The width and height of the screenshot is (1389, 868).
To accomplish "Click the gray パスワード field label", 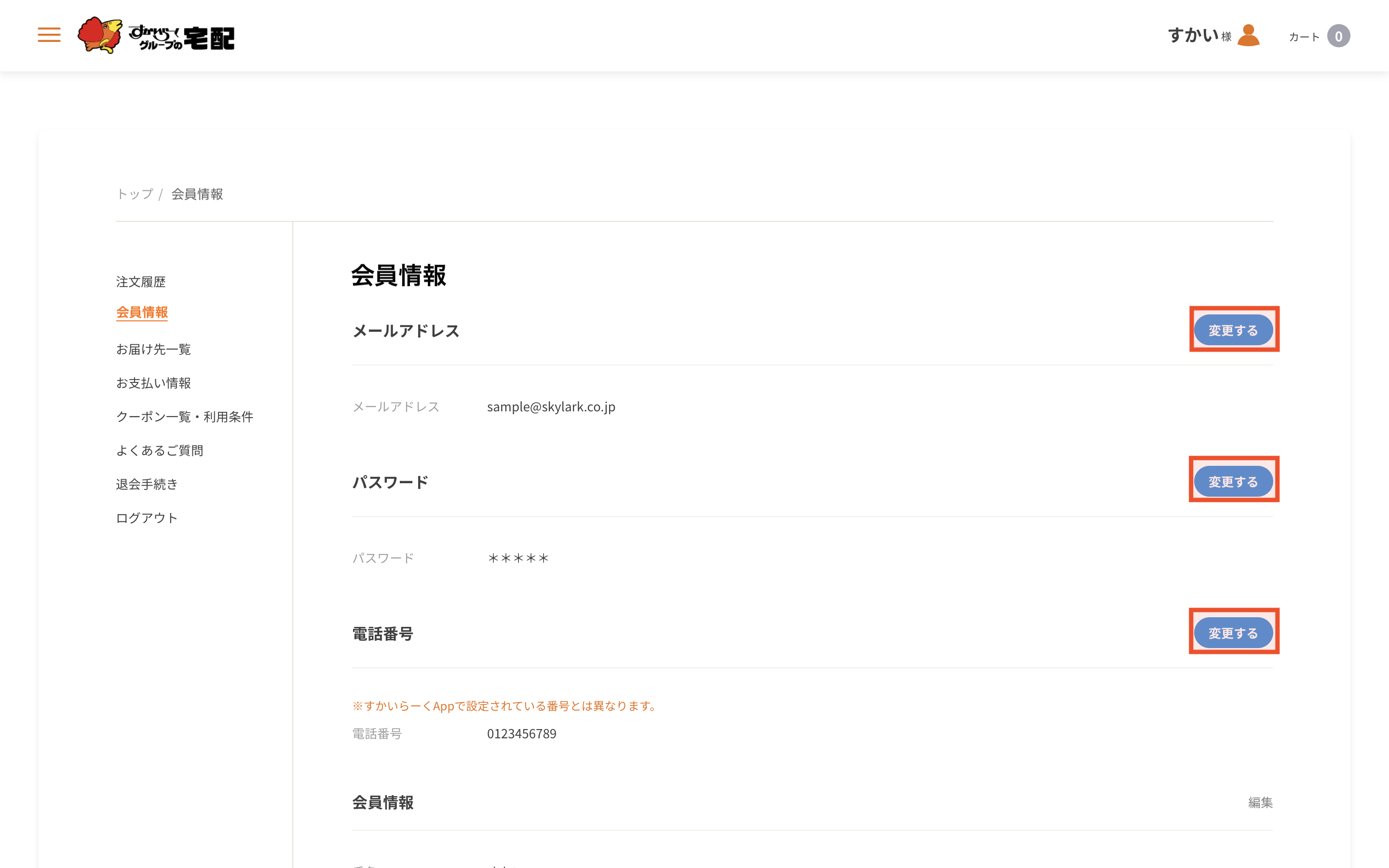I will coord(383,558).
